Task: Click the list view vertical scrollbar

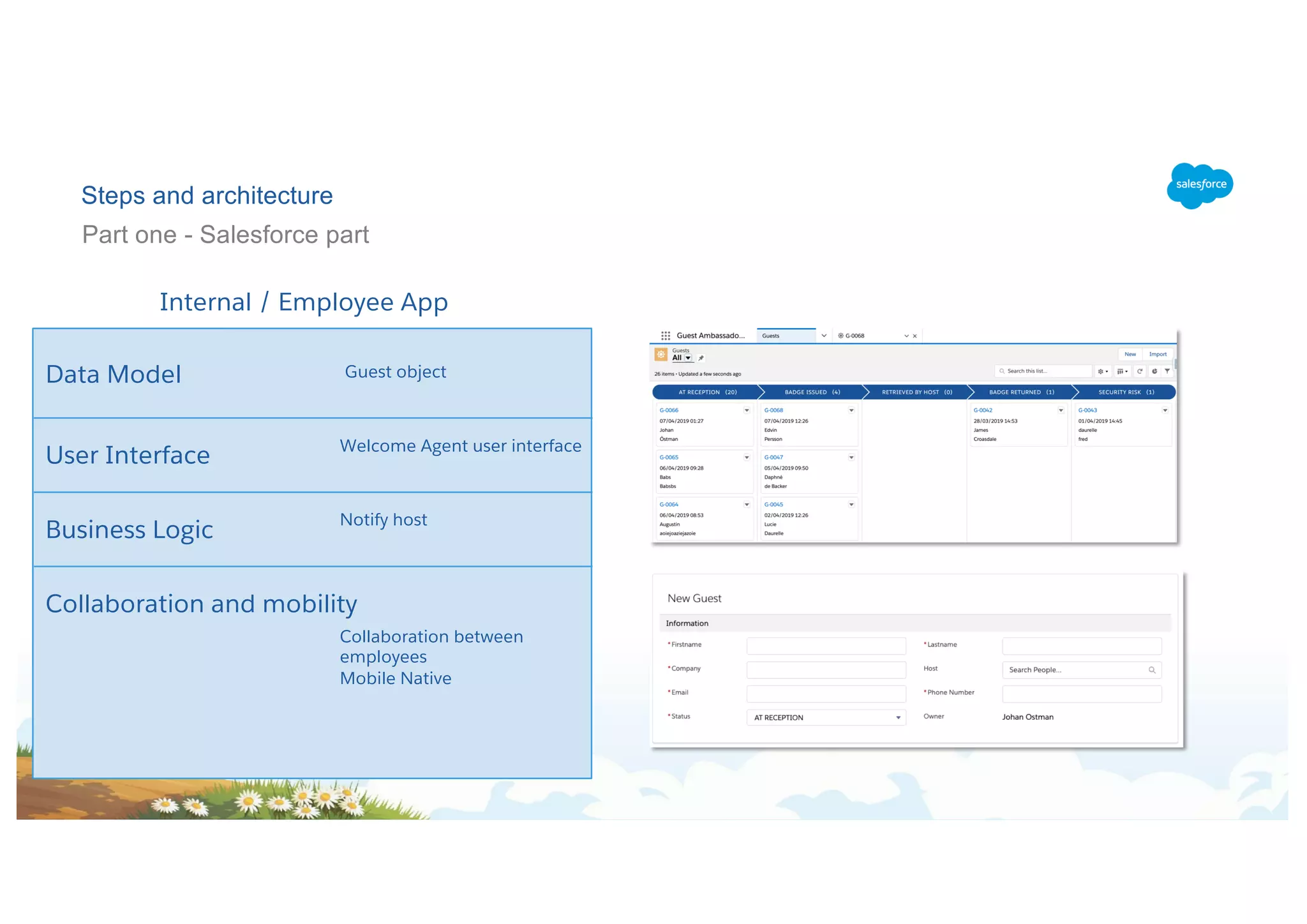Action: click(1175, 364)
